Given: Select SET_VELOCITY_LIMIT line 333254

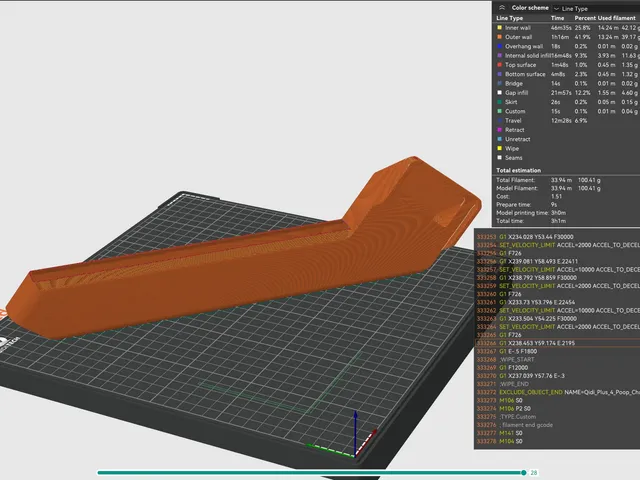Looking at the screenshot, I should tap(557, 245).
